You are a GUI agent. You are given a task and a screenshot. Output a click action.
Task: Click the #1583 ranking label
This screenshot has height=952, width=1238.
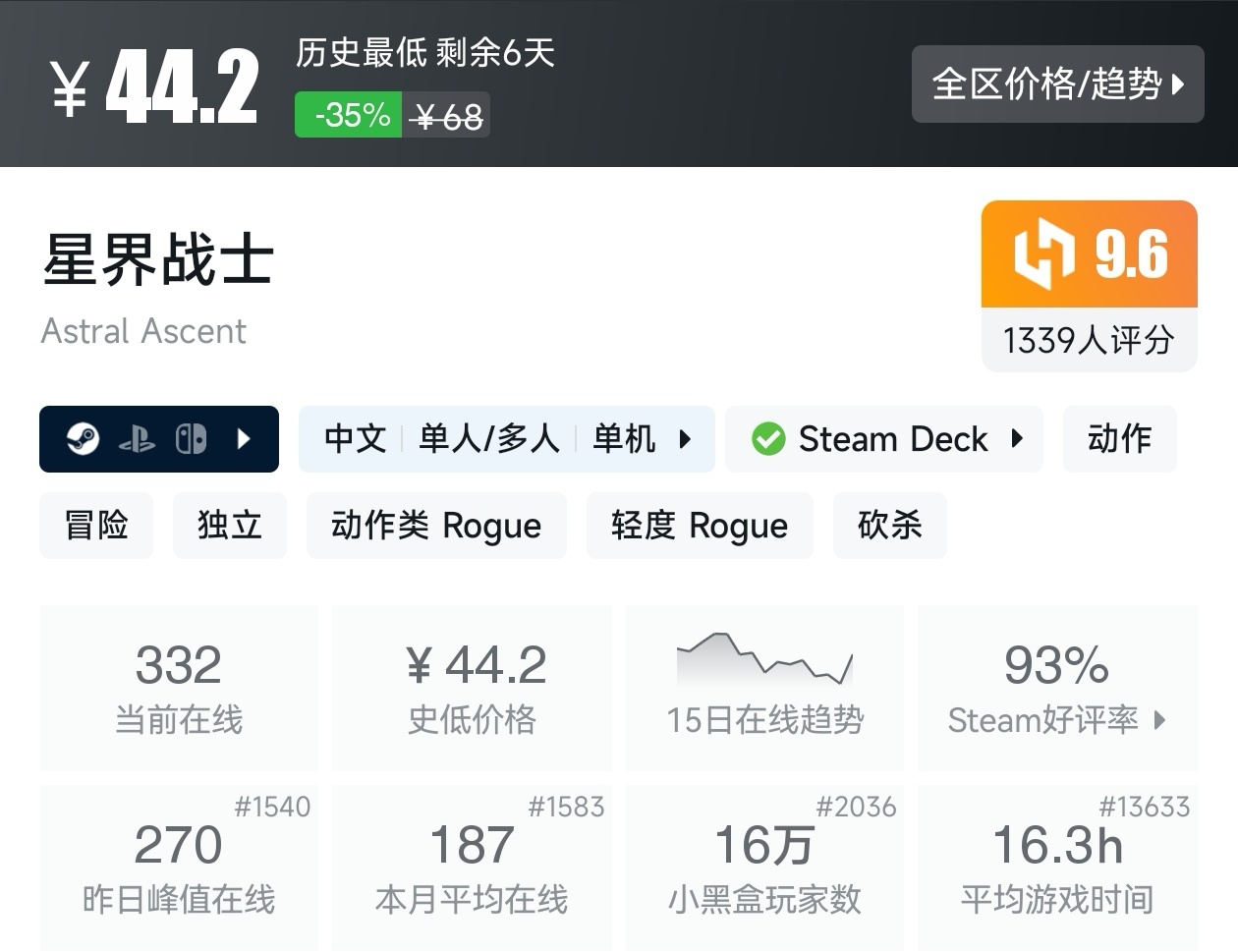click(566, 808)
